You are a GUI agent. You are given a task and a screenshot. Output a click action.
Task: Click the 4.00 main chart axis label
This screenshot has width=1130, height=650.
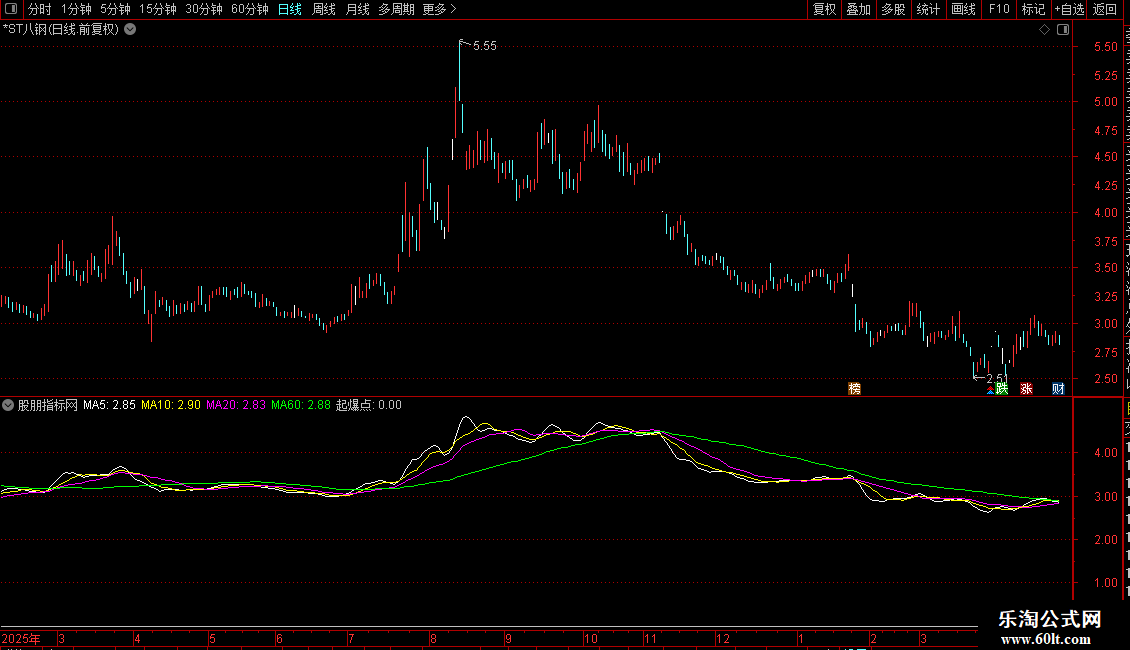(1106, 213)
